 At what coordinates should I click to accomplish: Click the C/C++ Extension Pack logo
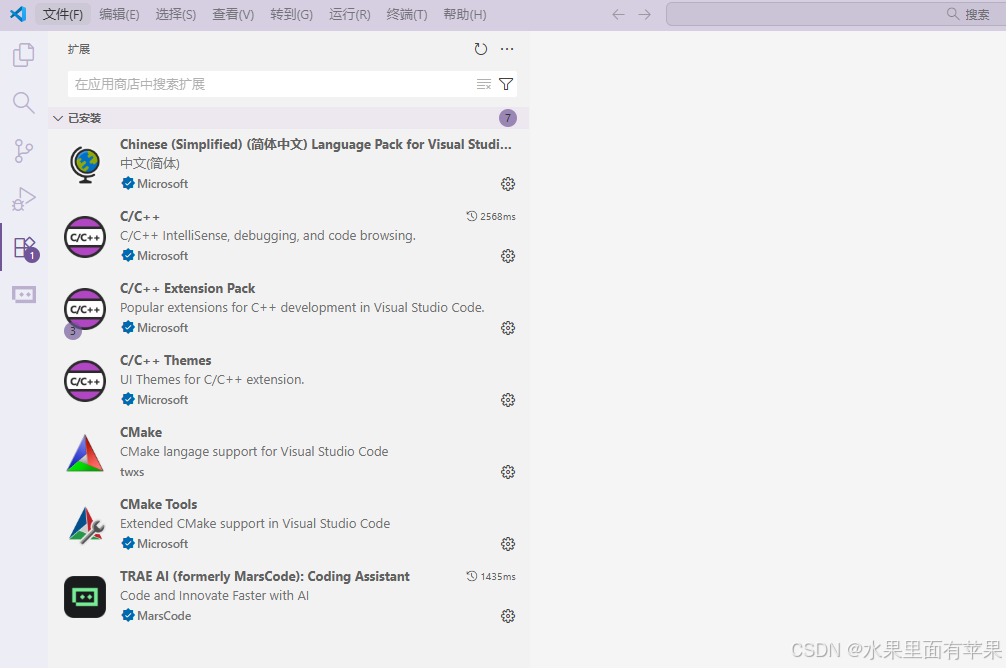point(85,309)
